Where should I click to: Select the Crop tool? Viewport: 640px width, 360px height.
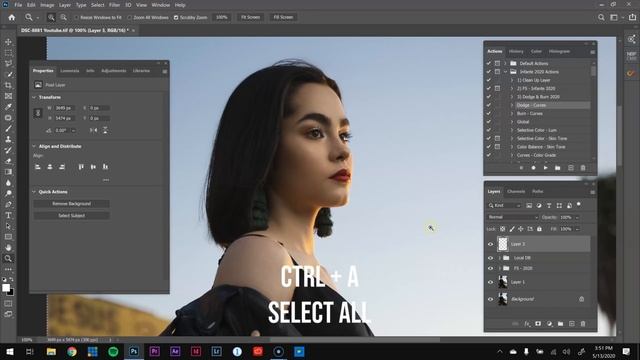click(x=8, y=85)
